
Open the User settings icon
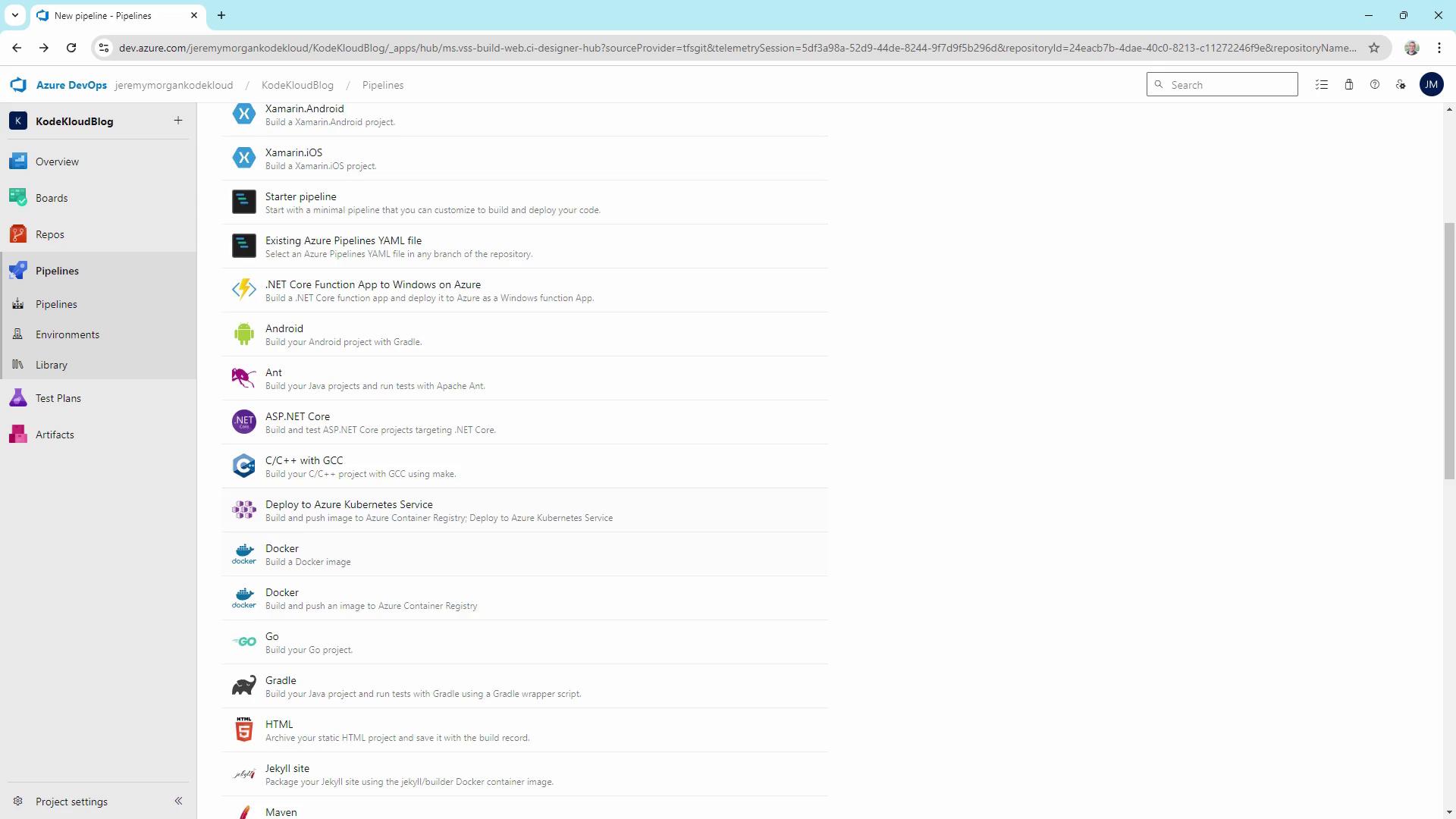[x=1401, y=85]
